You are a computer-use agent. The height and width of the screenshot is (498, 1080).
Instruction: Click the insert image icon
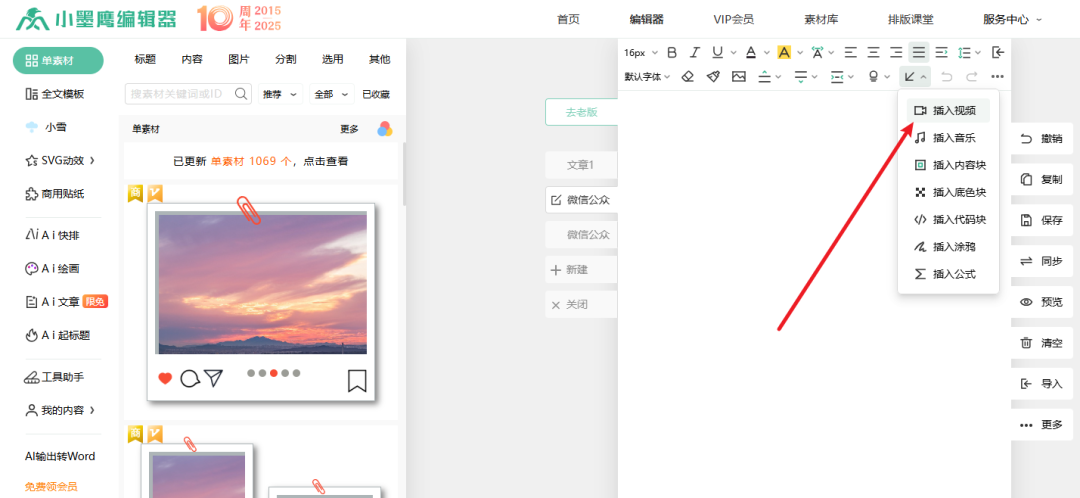pos(739,76)
